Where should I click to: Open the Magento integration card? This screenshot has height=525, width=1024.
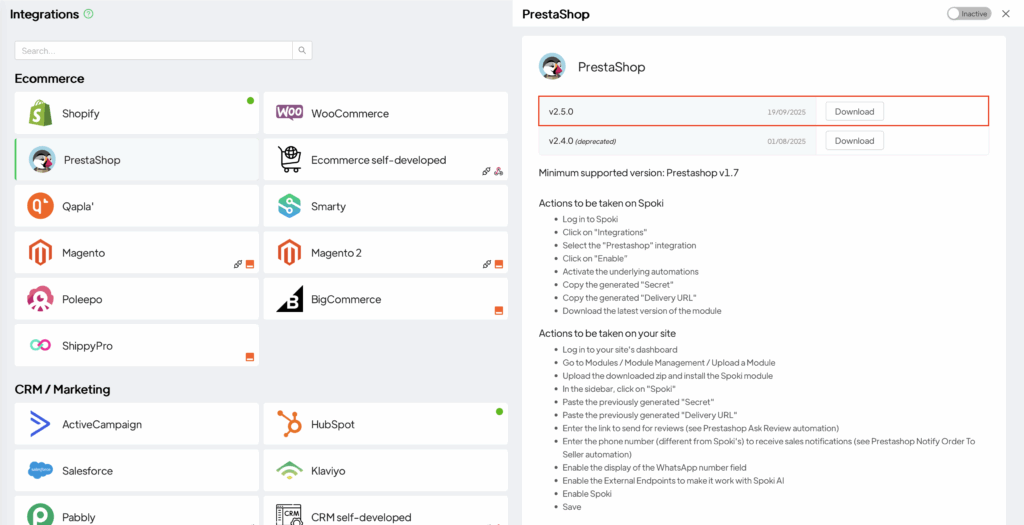pos(136,253)
